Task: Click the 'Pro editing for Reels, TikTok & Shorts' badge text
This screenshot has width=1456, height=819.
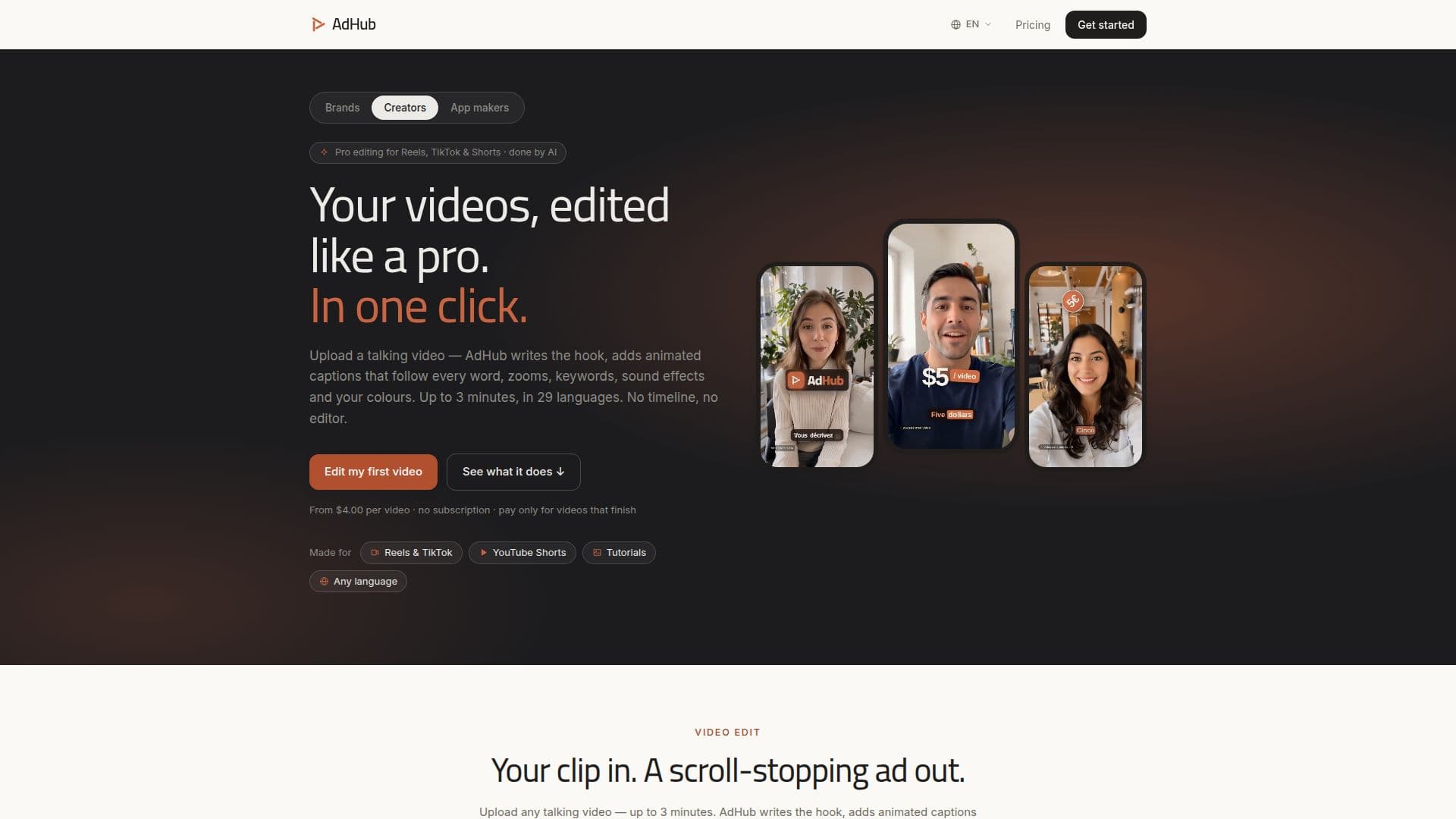Action: click(446, 152)
